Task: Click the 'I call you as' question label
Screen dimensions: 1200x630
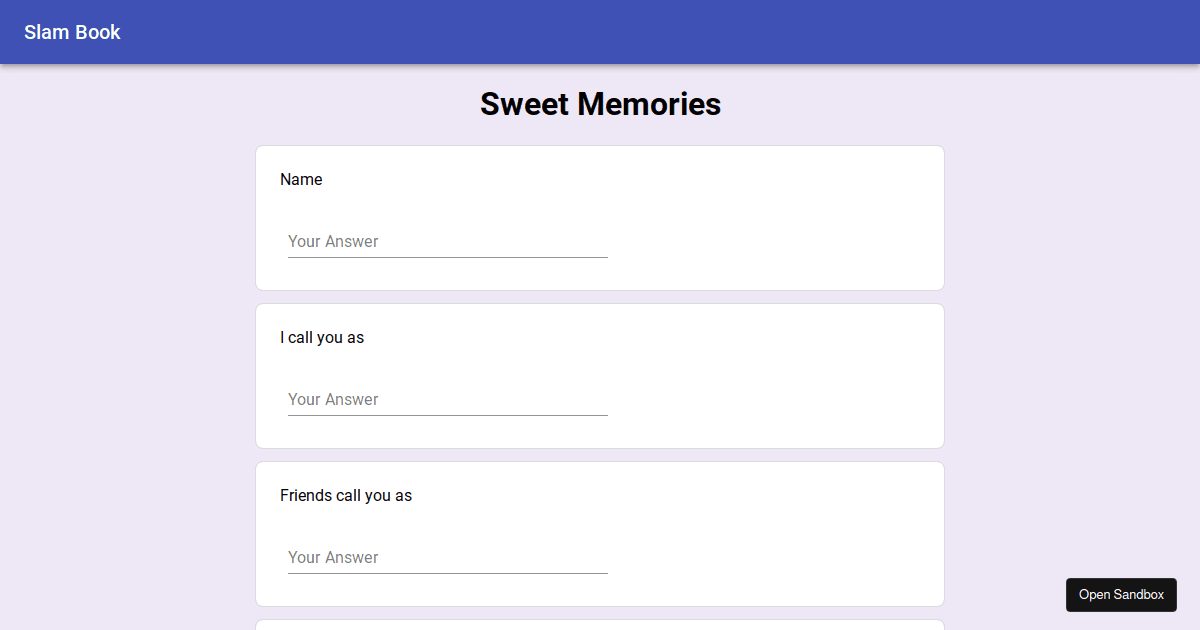Action: [322, 337]
